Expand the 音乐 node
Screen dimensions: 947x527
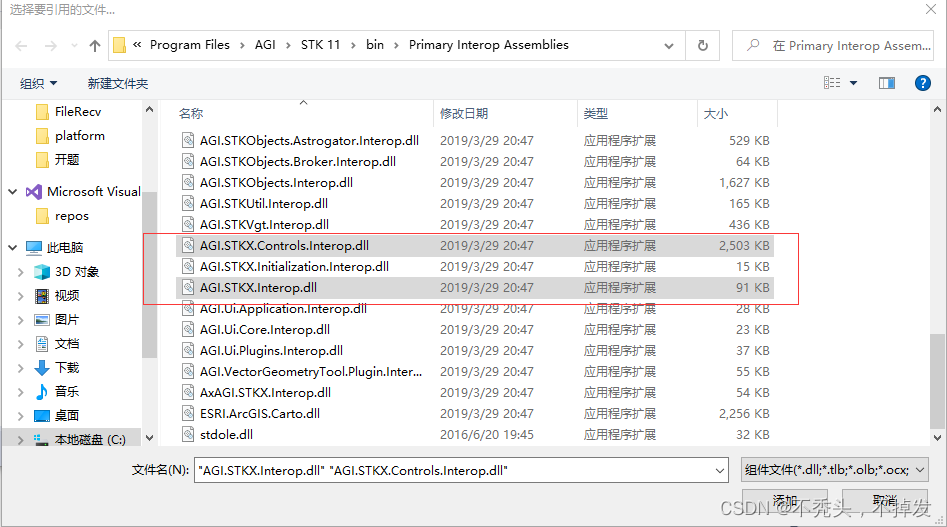point(21,392)
